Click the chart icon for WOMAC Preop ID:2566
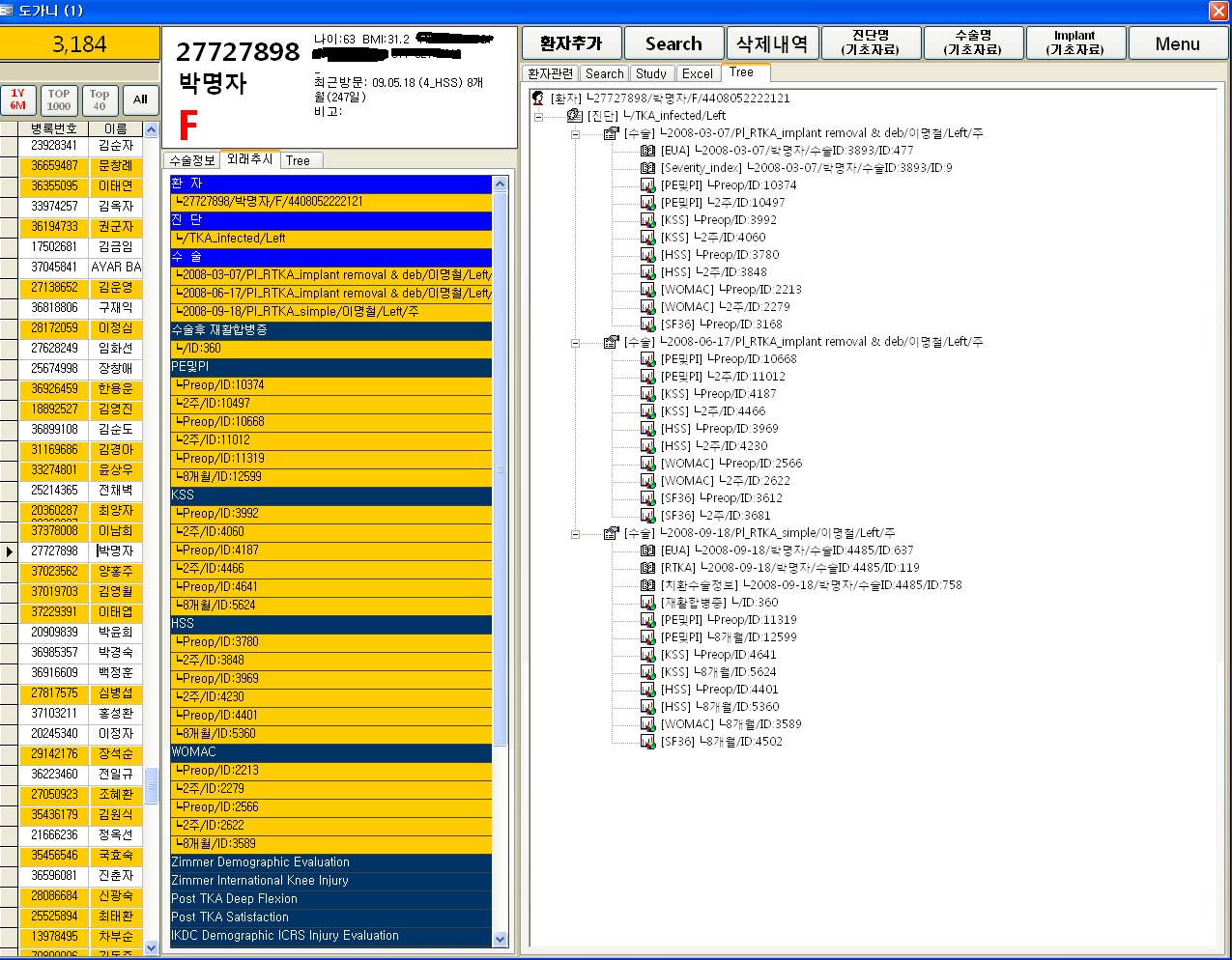This screenshot has height=960, width=1232. coord(648,464)
